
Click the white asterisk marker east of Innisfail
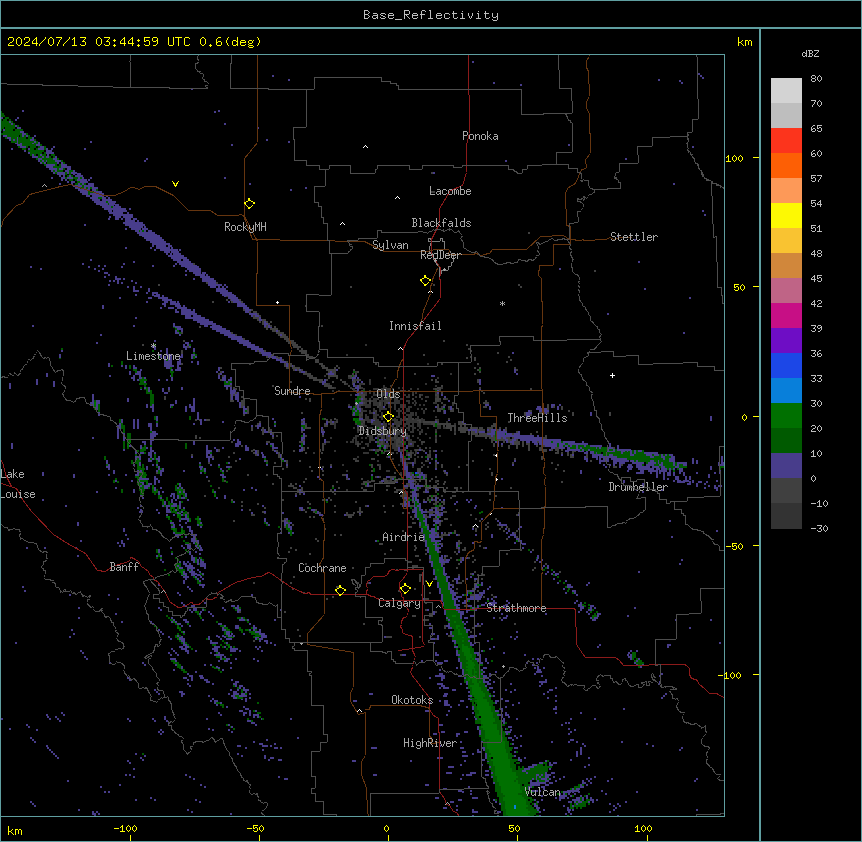502,303
